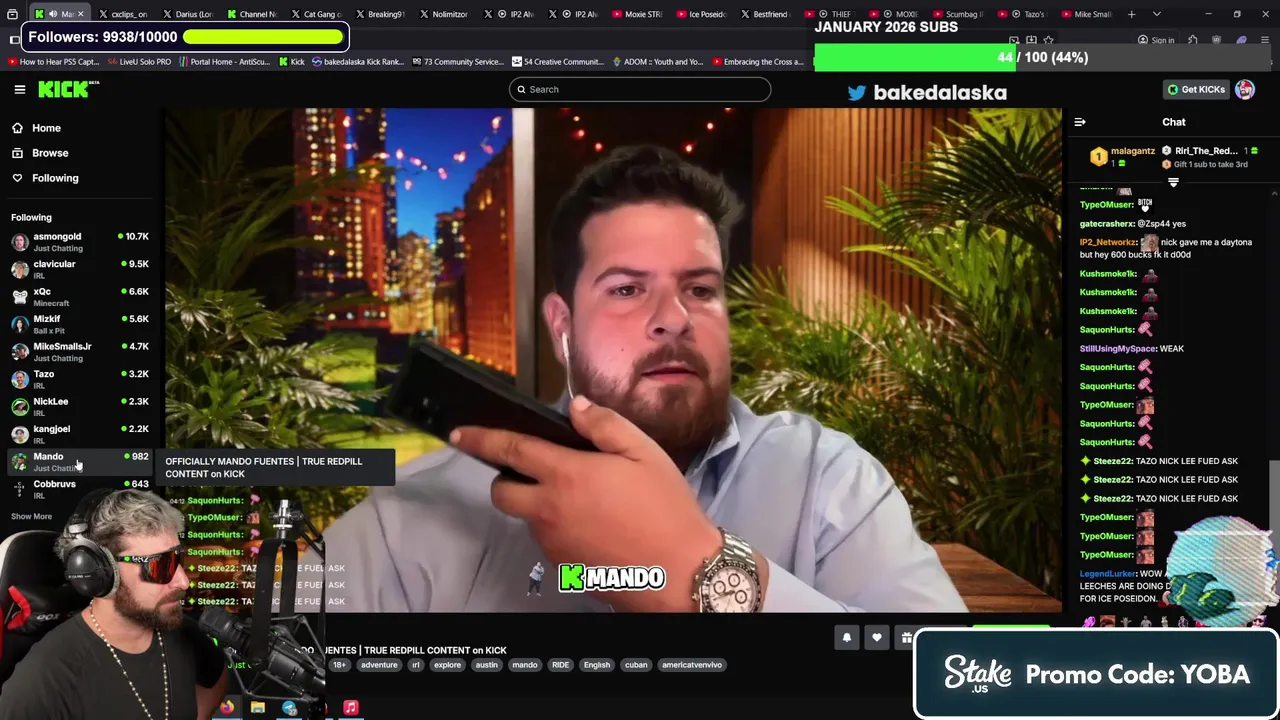Bookmark this page with the star icon
Viewport: 1280px width, 720px height.
[1048, 40]
